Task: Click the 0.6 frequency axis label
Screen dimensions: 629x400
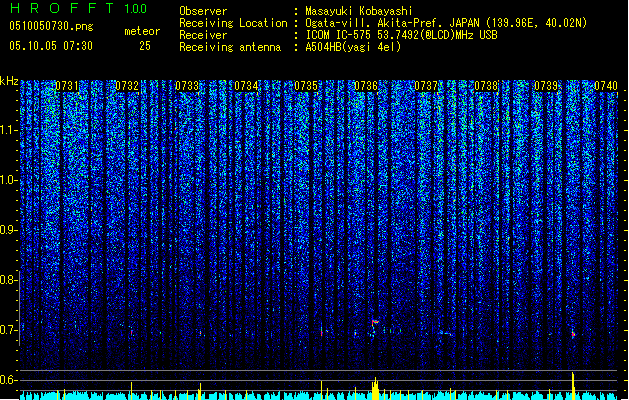Action: (7, 380)
